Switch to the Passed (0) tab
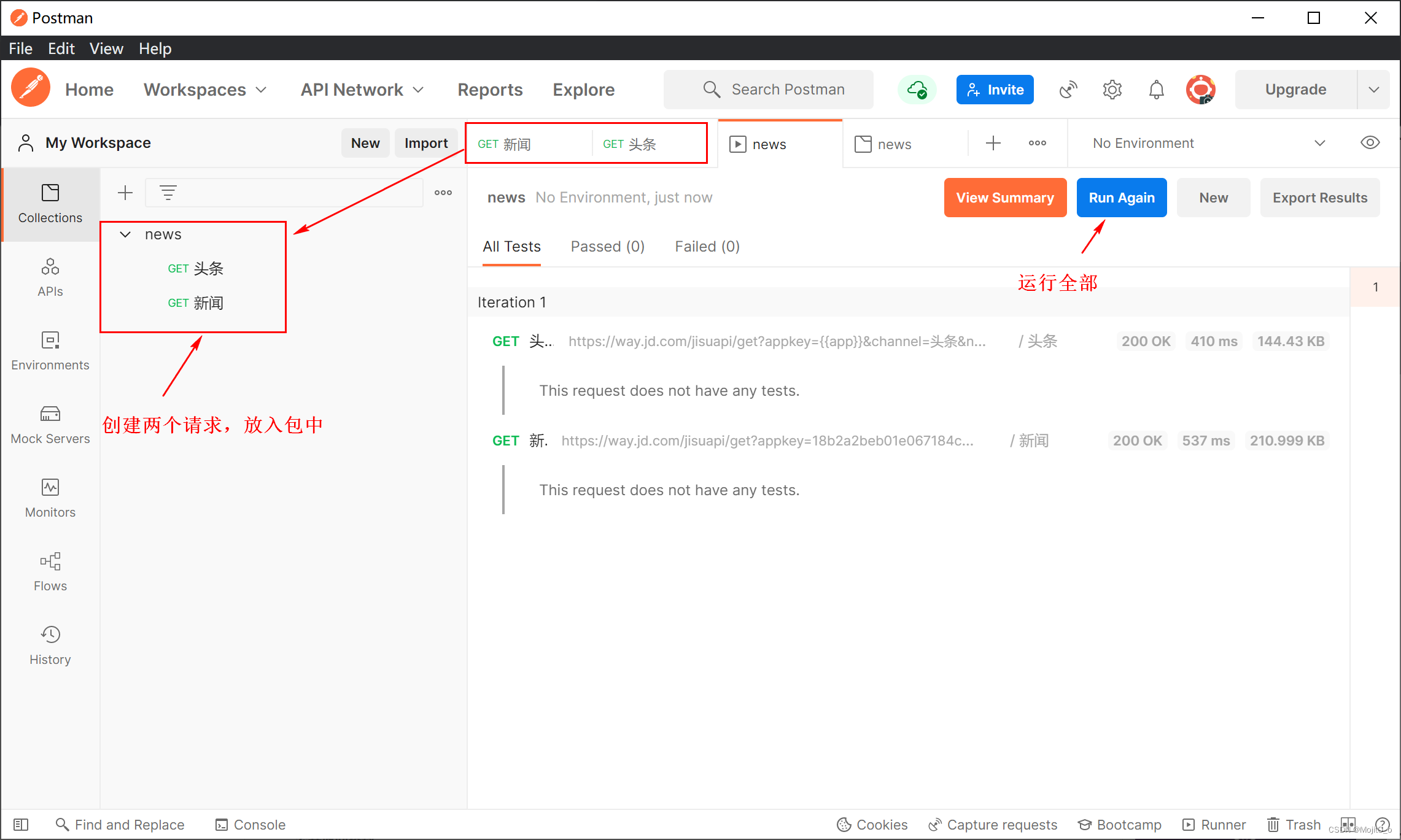 click(x=607, y=247)
